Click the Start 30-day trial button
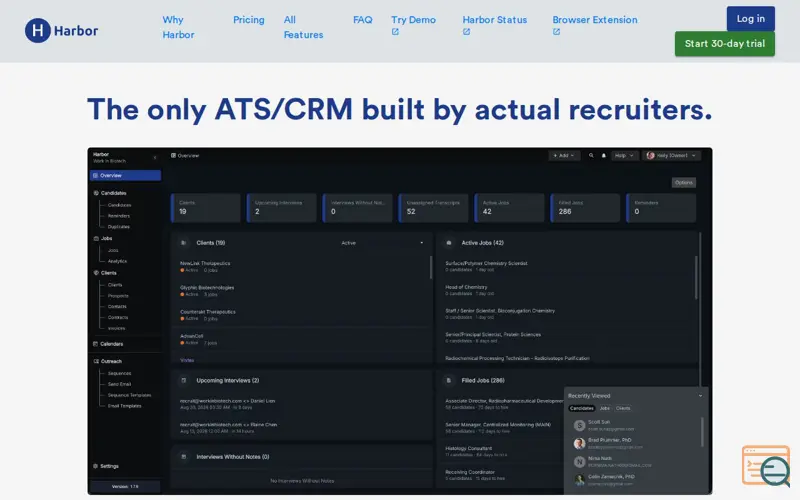 [x=724, y=43]
